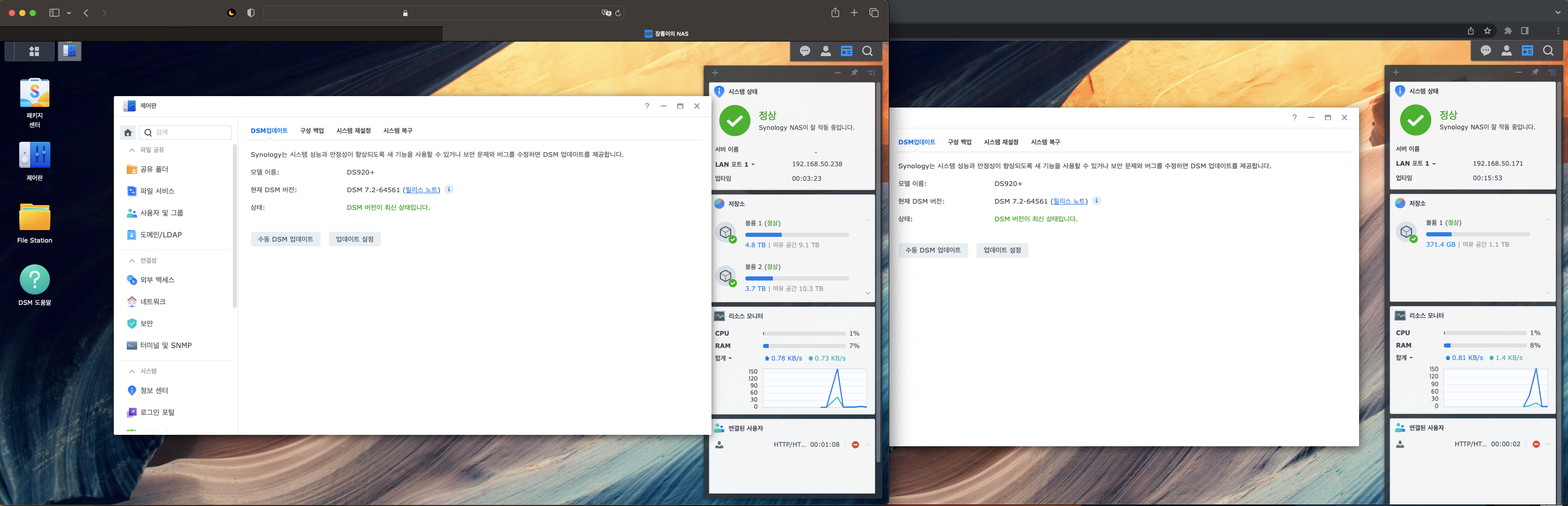This screenshot has width=1568, height=506.
Task: Click the control panel home icon
Action: point(128,132)
